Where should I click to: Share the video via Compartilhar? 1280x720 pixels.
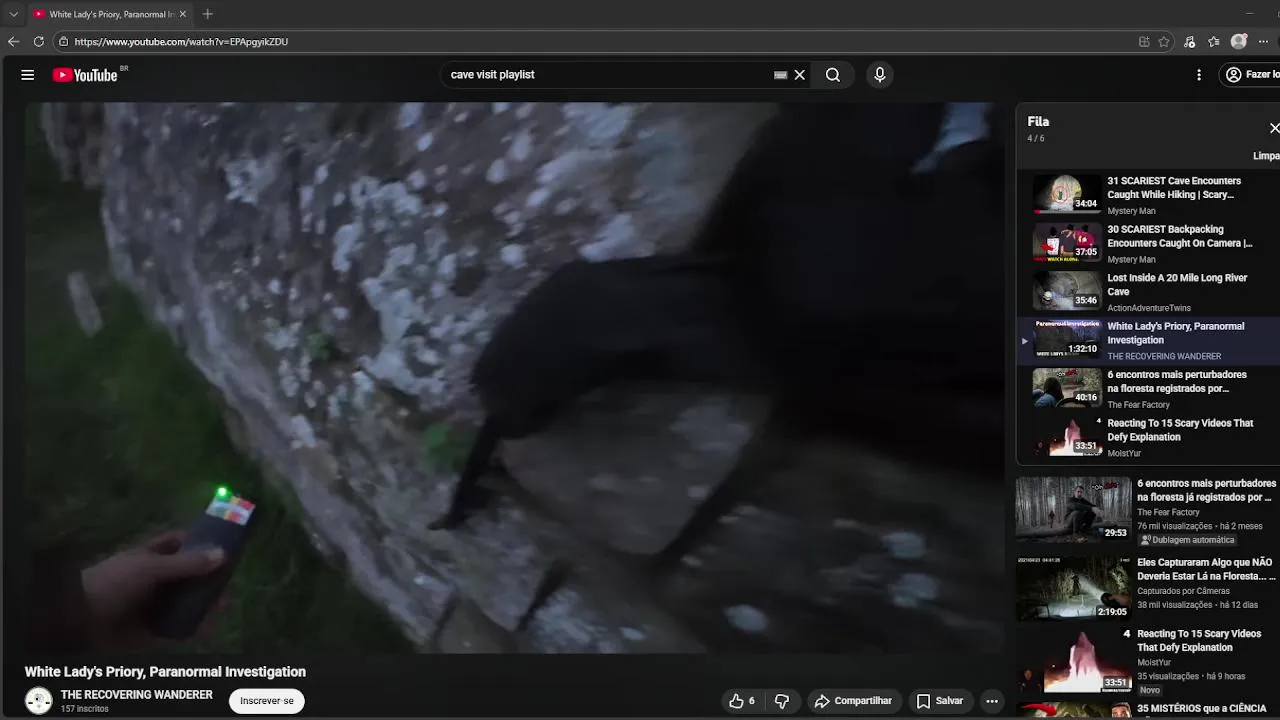[x=853, y=701]
